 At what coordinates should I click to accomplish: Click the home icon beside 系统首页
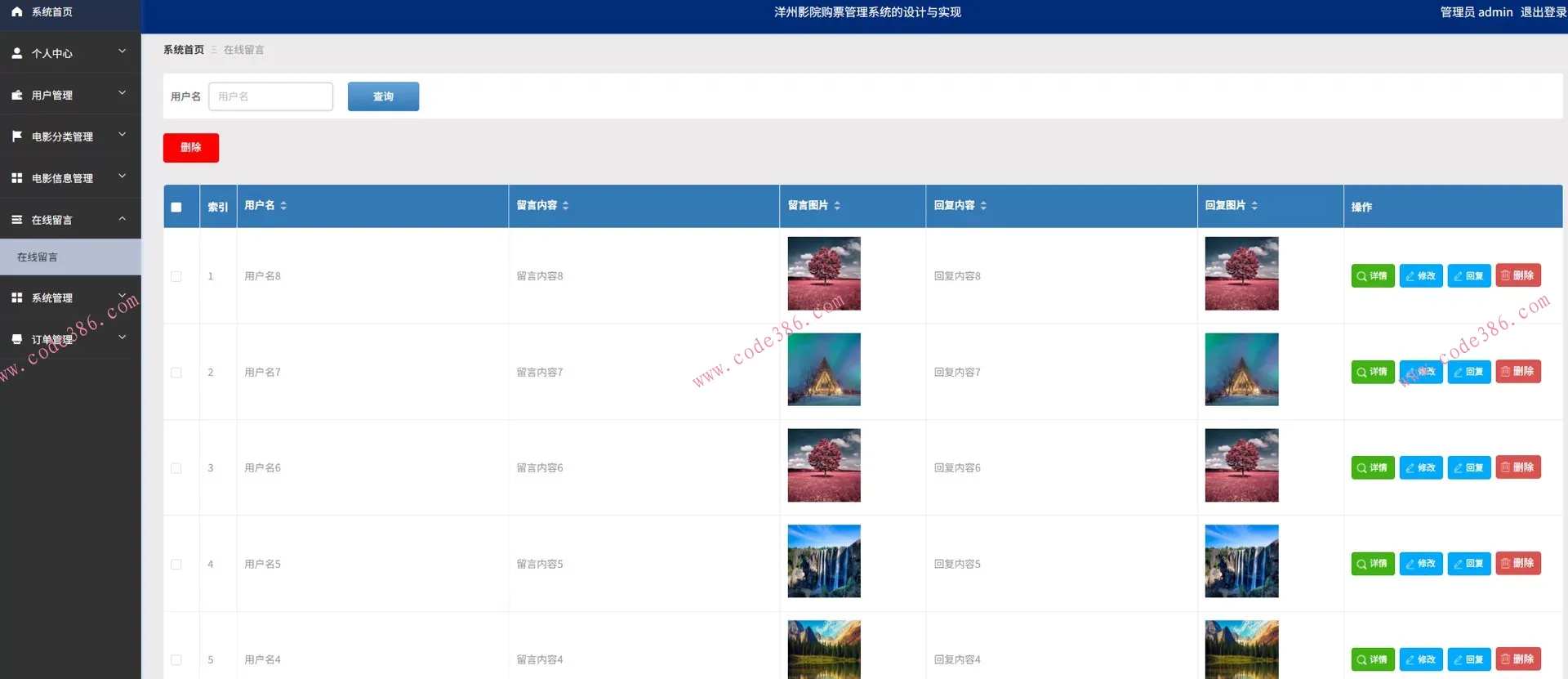click(x=16, y=11)
